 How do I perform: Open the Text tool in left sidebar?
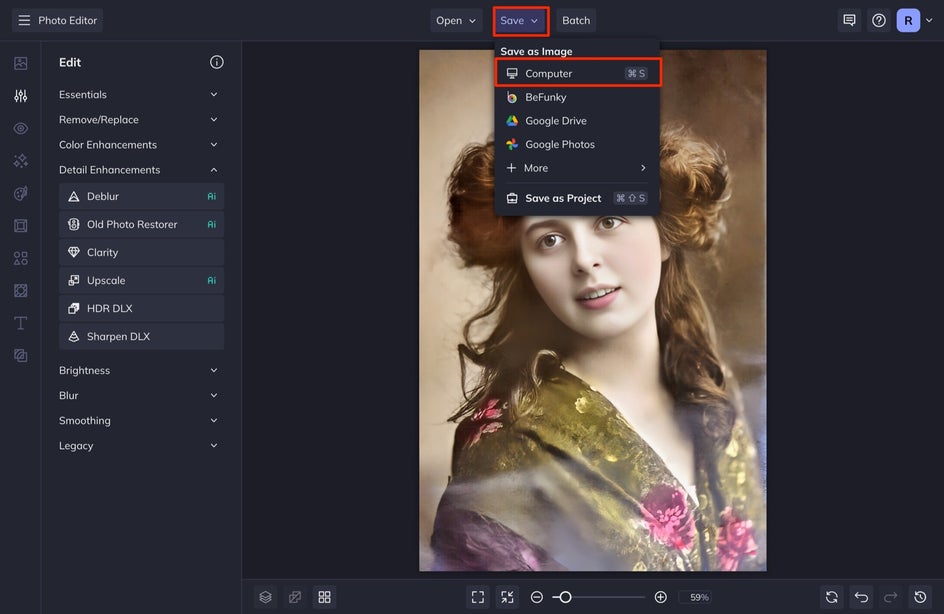(20, 323)
